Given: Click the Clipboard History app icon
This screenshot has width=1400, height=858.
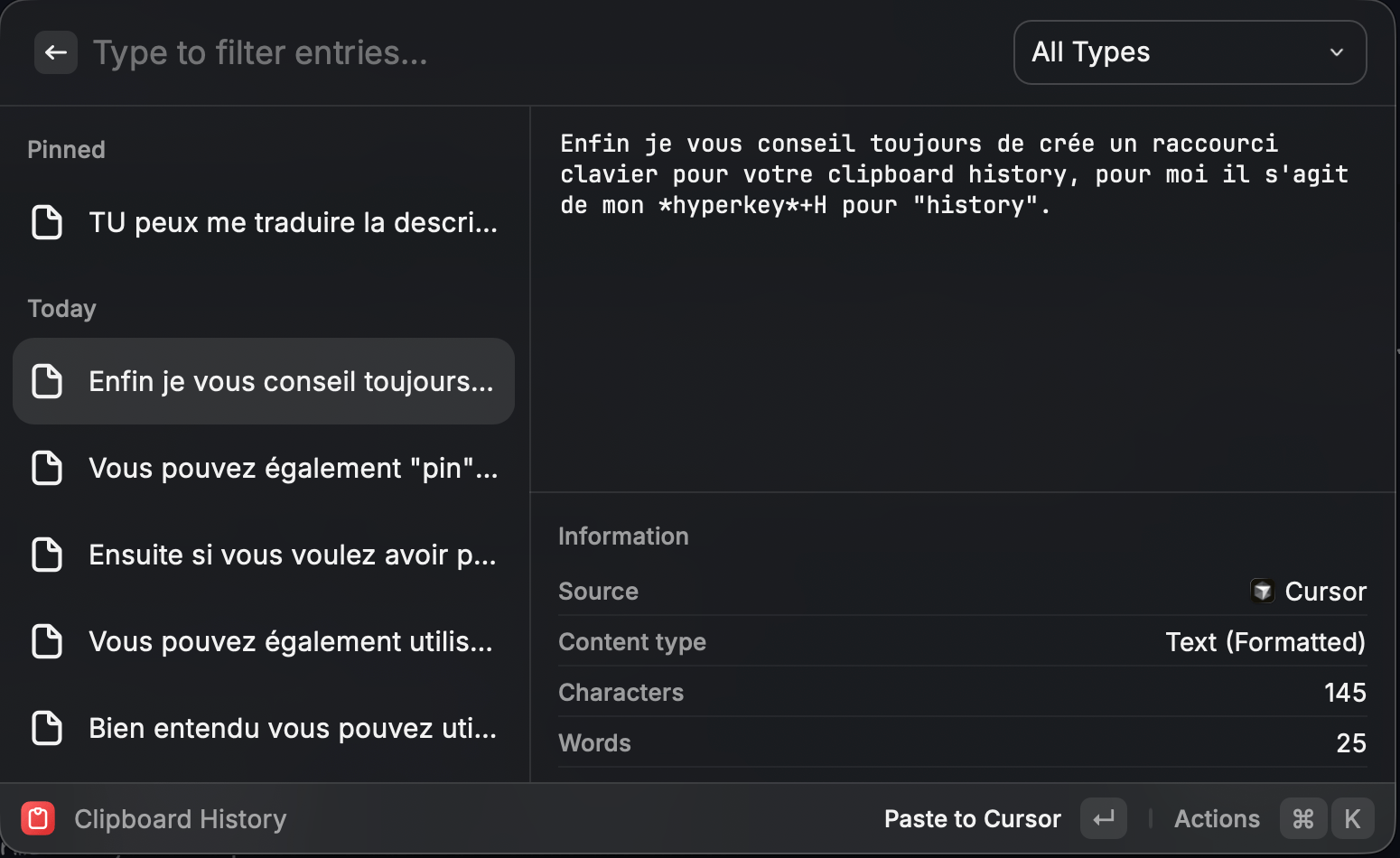Looking at the screenshot, I should [38, 819].
